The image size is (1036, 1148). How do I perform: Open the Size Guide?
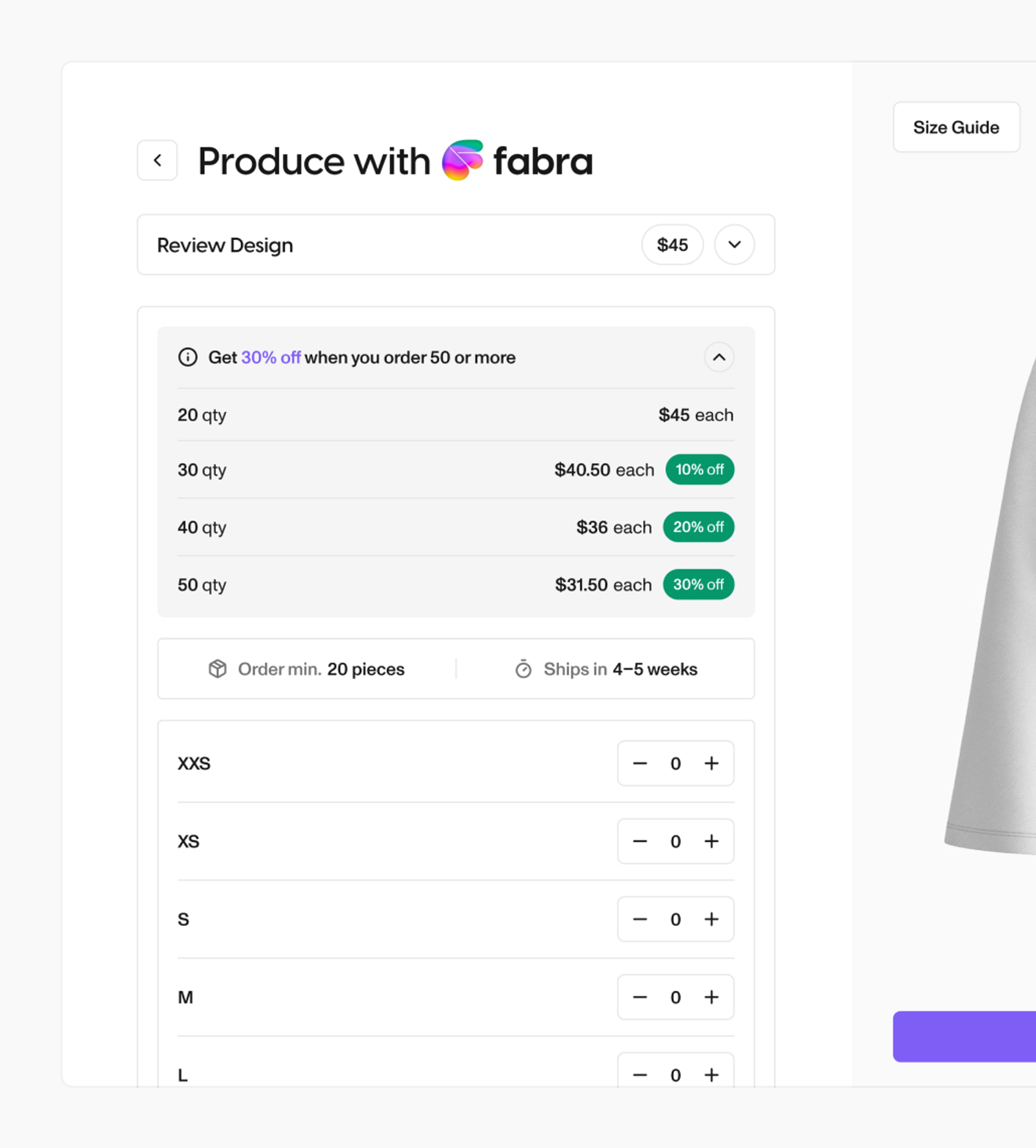click(x=956, y=127)
